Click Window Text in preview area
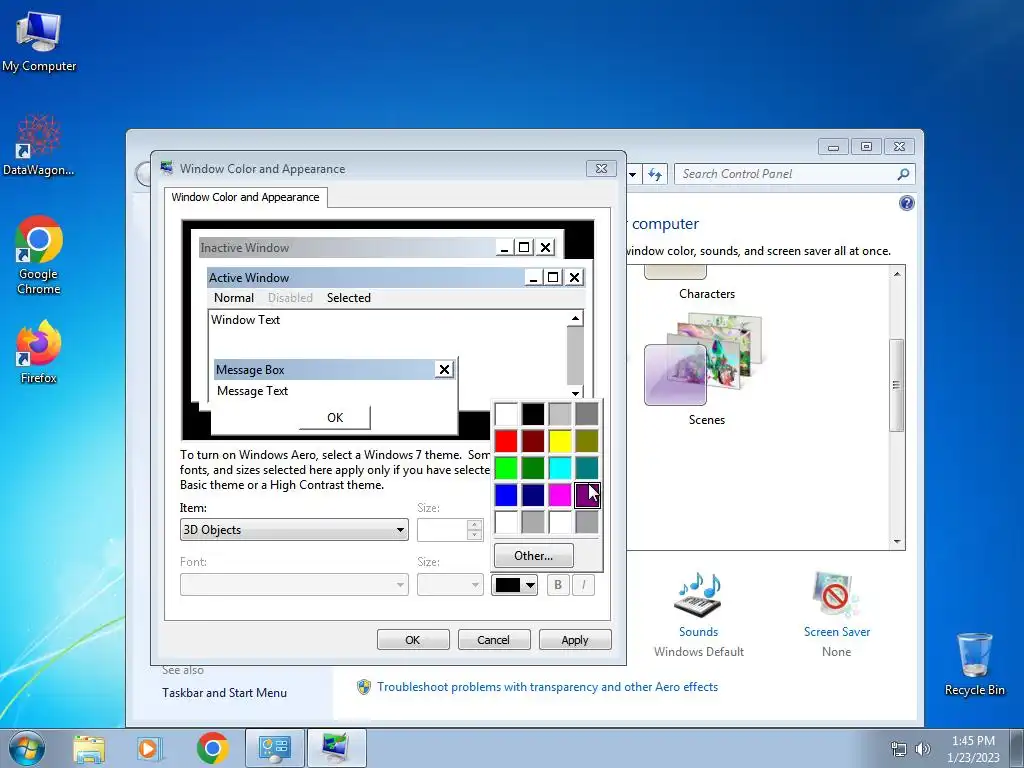The width and height of the screenshot is (1024, 768). [x=246, y=320]
